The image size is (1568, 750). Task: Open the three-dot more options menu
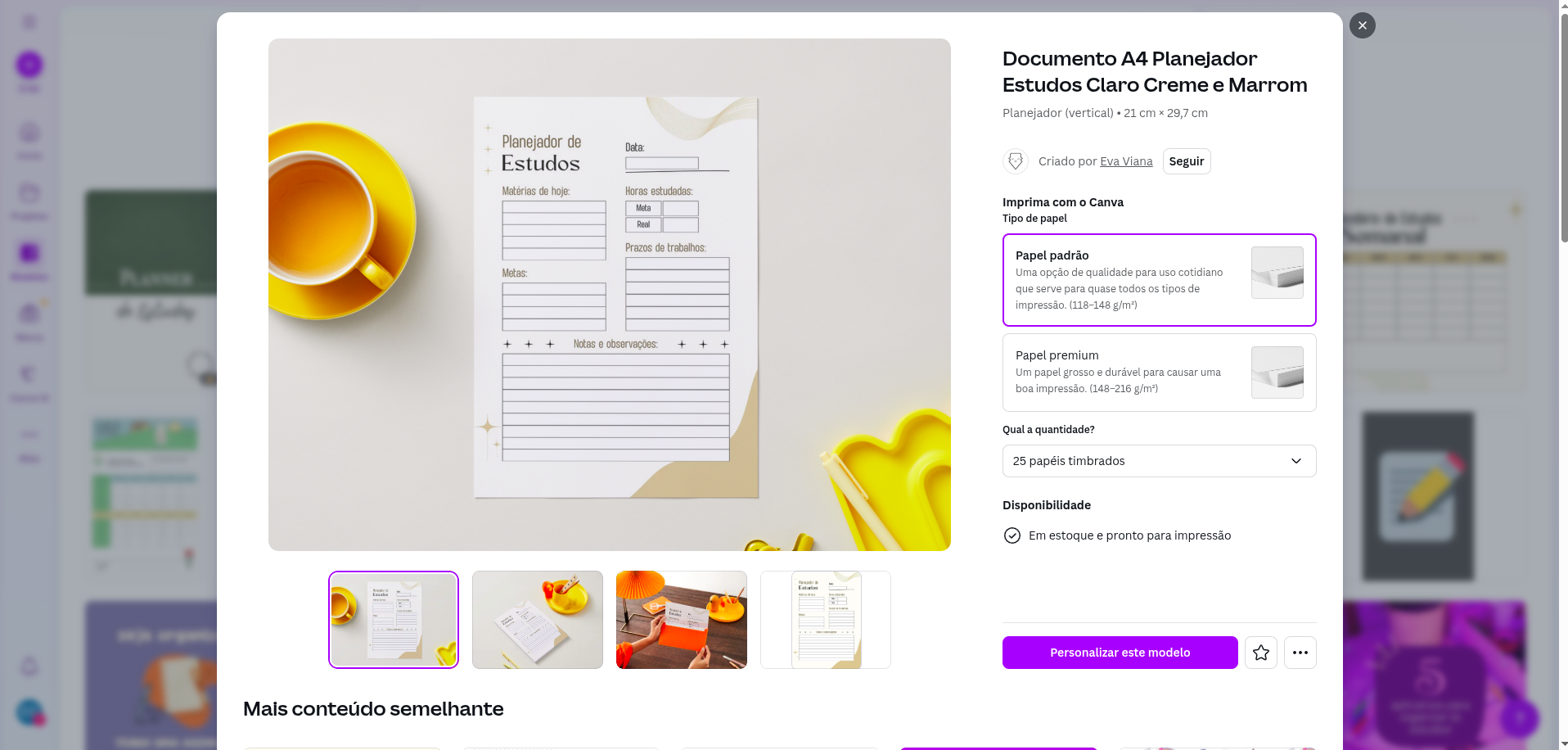(x=1300, y=653)
